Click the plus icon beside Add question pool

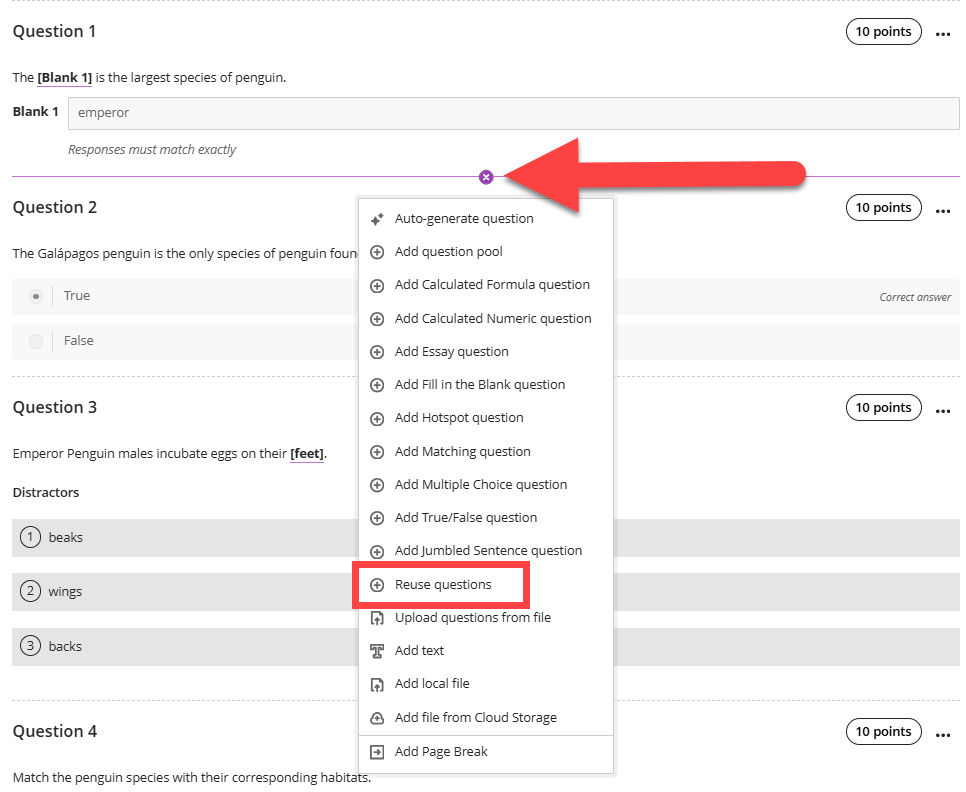(377, 252)
